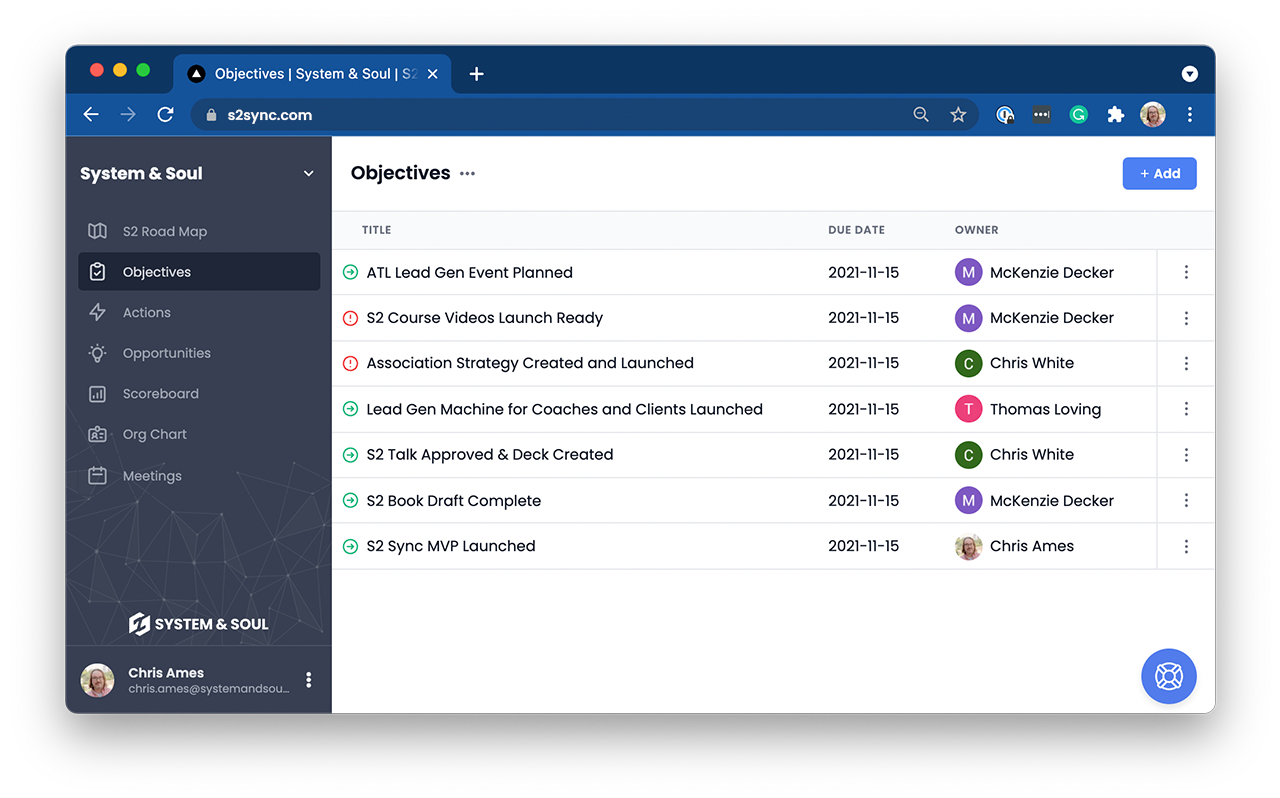
Task: Click the Meetings calendar icon
Action: coord(97,476)
